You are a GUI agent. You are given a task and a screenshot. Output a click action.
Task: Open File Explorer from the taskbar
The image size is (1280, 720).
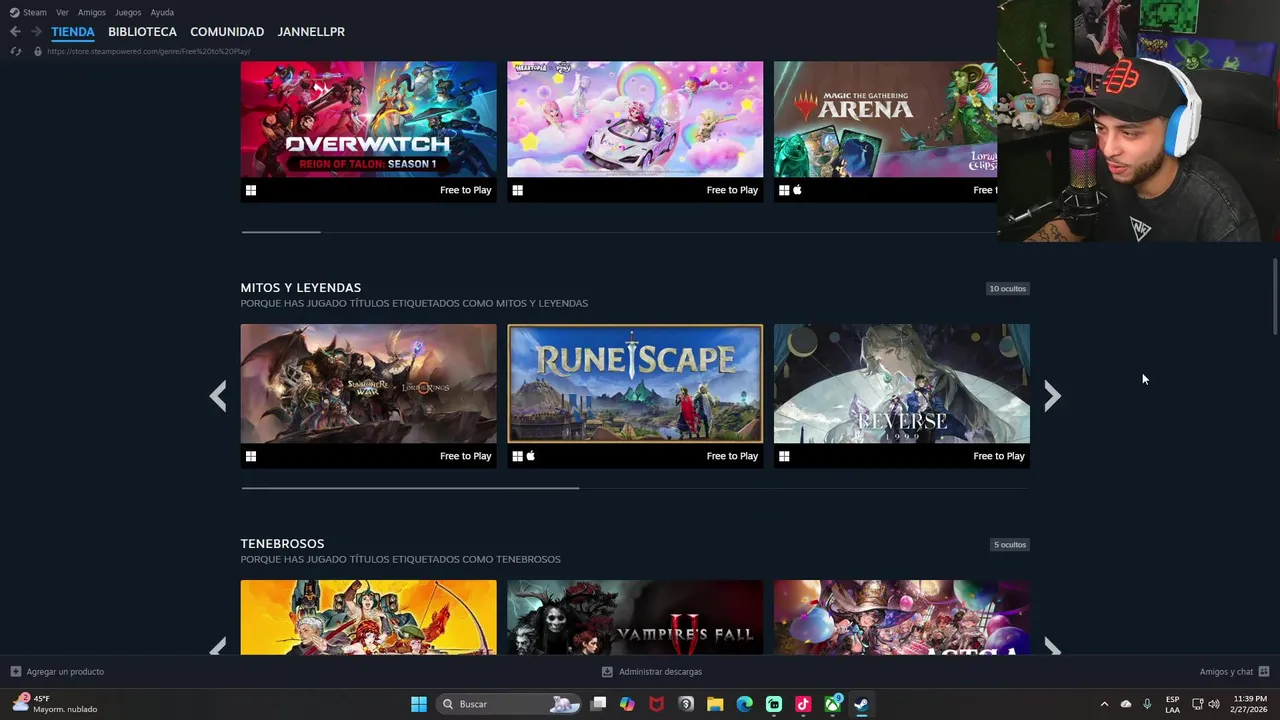coord(715,704)
